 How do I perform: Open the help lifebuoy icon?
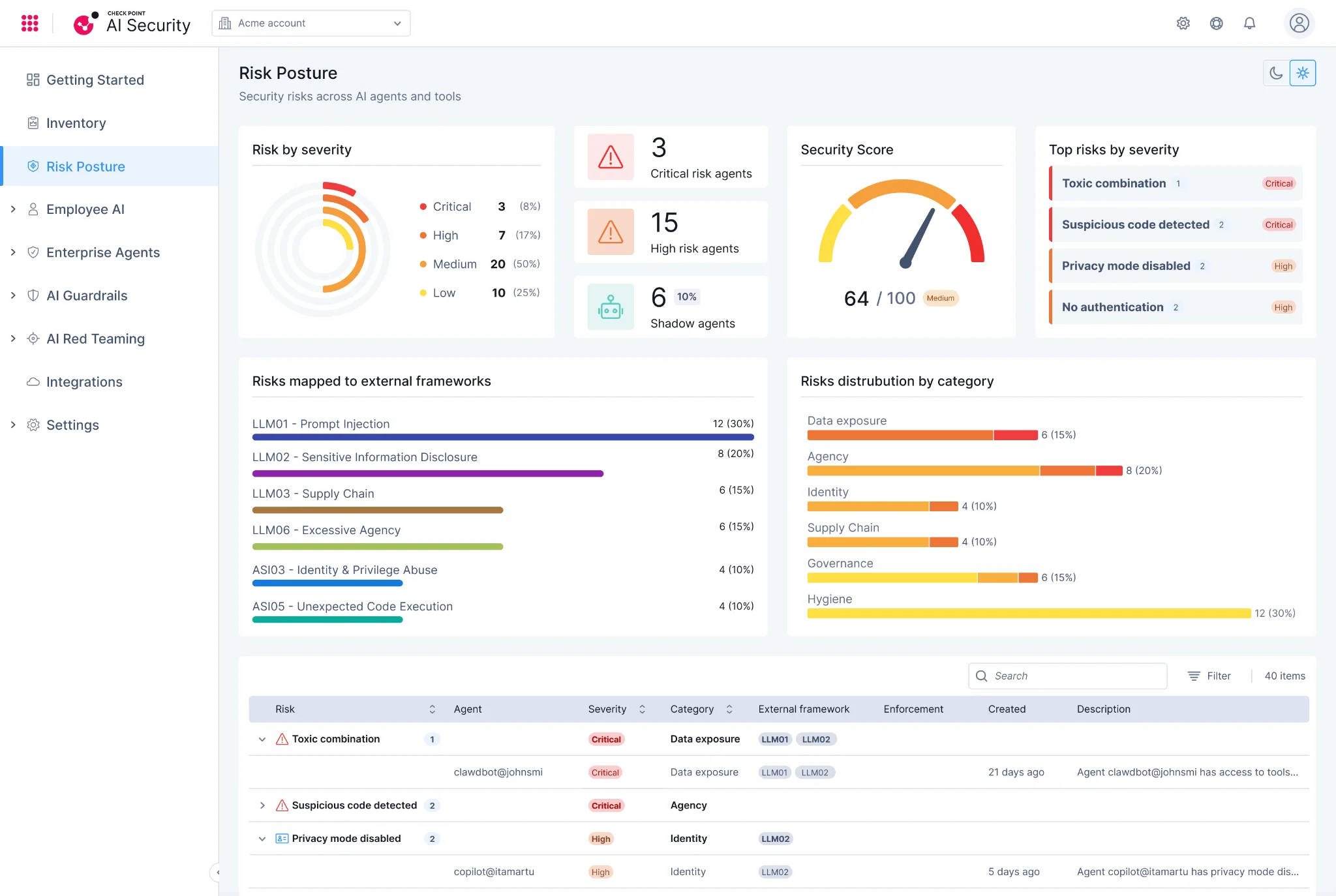coord(1217,23)
